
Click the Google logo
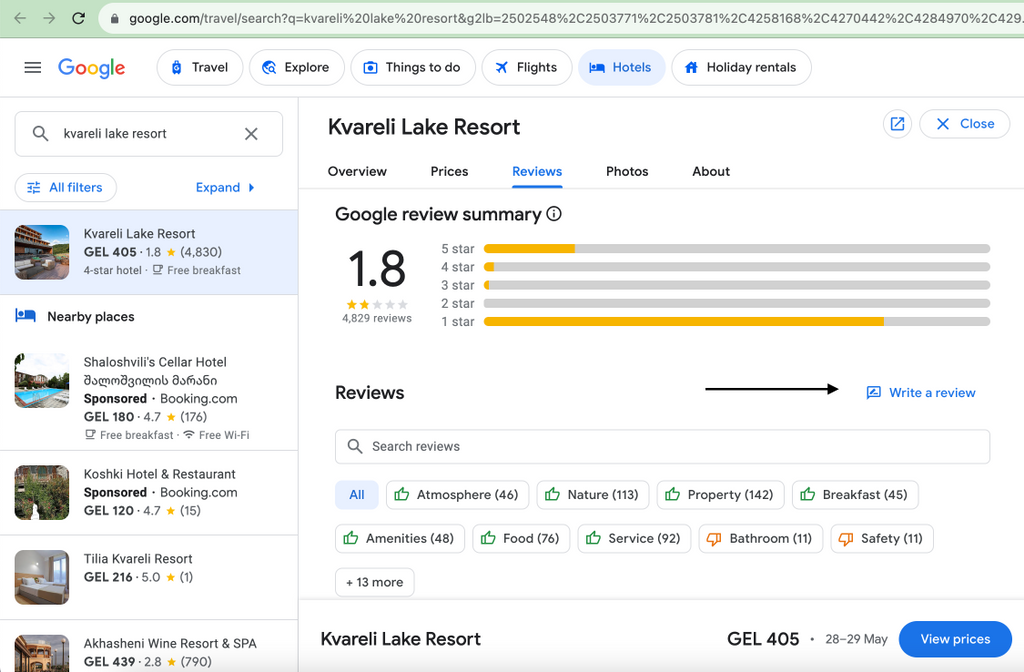91,67
